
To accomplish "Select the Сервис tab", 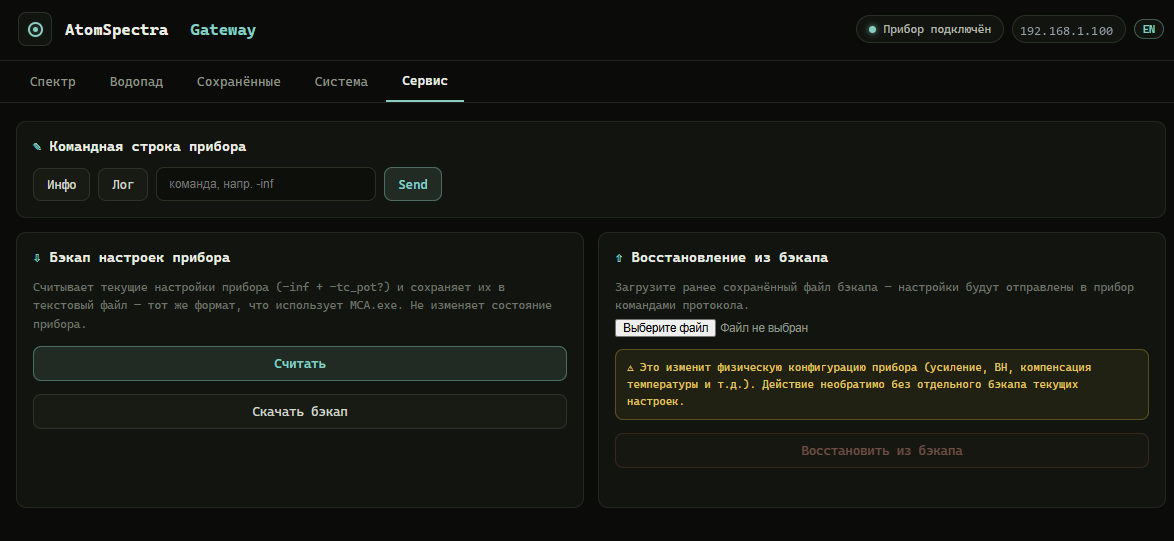I will (425, 81).
